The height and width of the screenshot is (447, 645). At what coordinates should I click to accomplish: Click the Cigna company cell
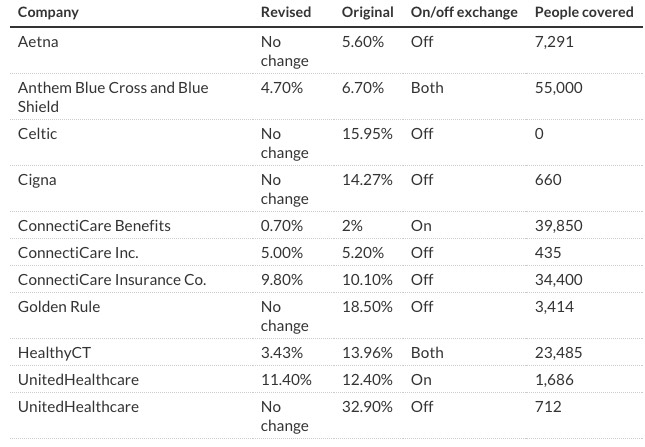pos(38,180)
